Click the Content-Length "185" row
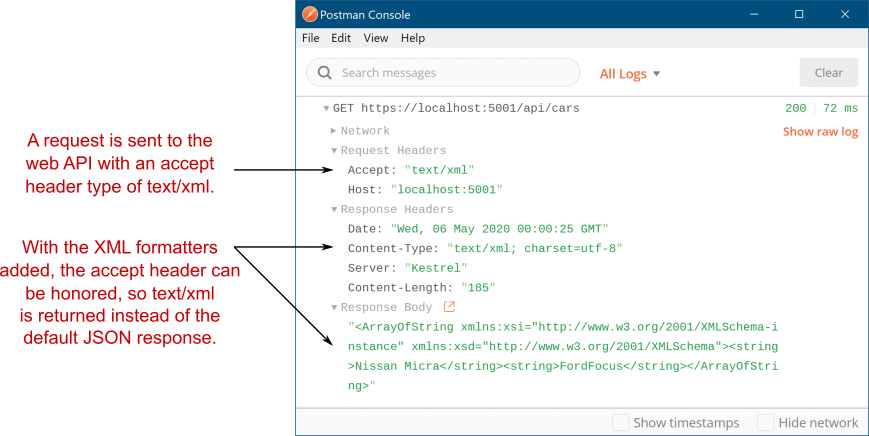 coord(421,288)
